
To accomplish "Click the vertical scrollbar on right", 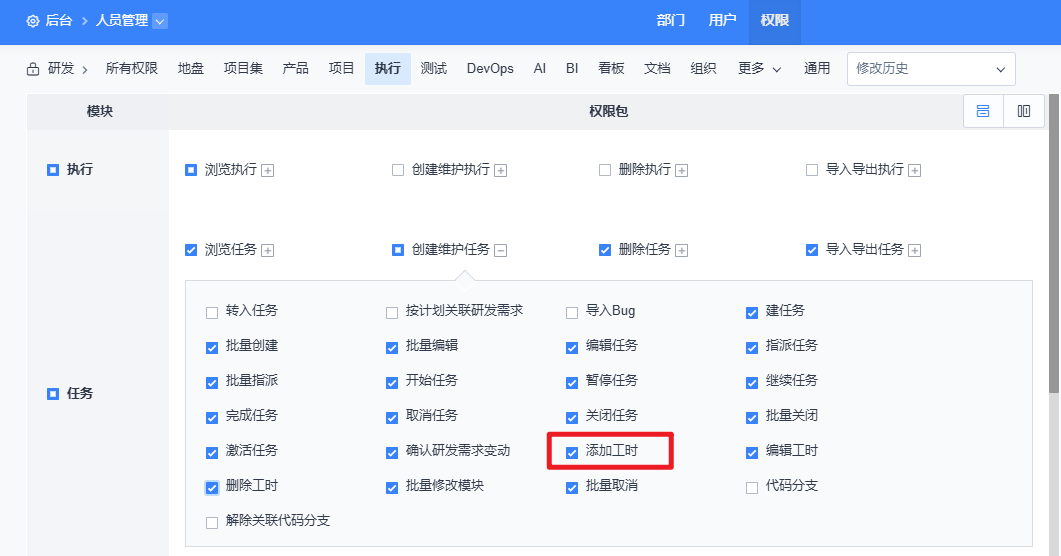I will click(x=1054, y=250).
